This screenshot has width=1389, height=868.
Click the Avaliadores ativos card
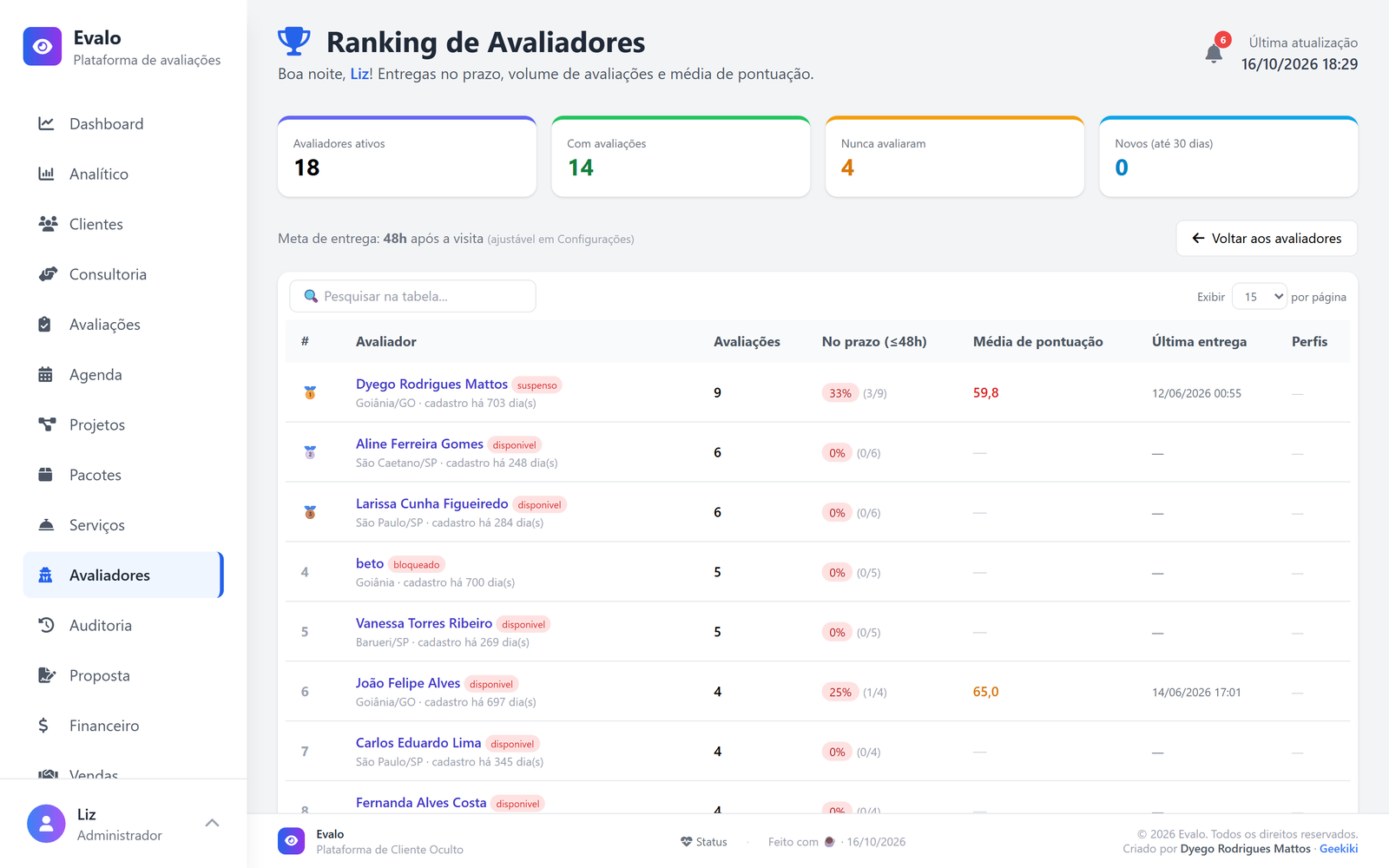[x=407, y=157]
